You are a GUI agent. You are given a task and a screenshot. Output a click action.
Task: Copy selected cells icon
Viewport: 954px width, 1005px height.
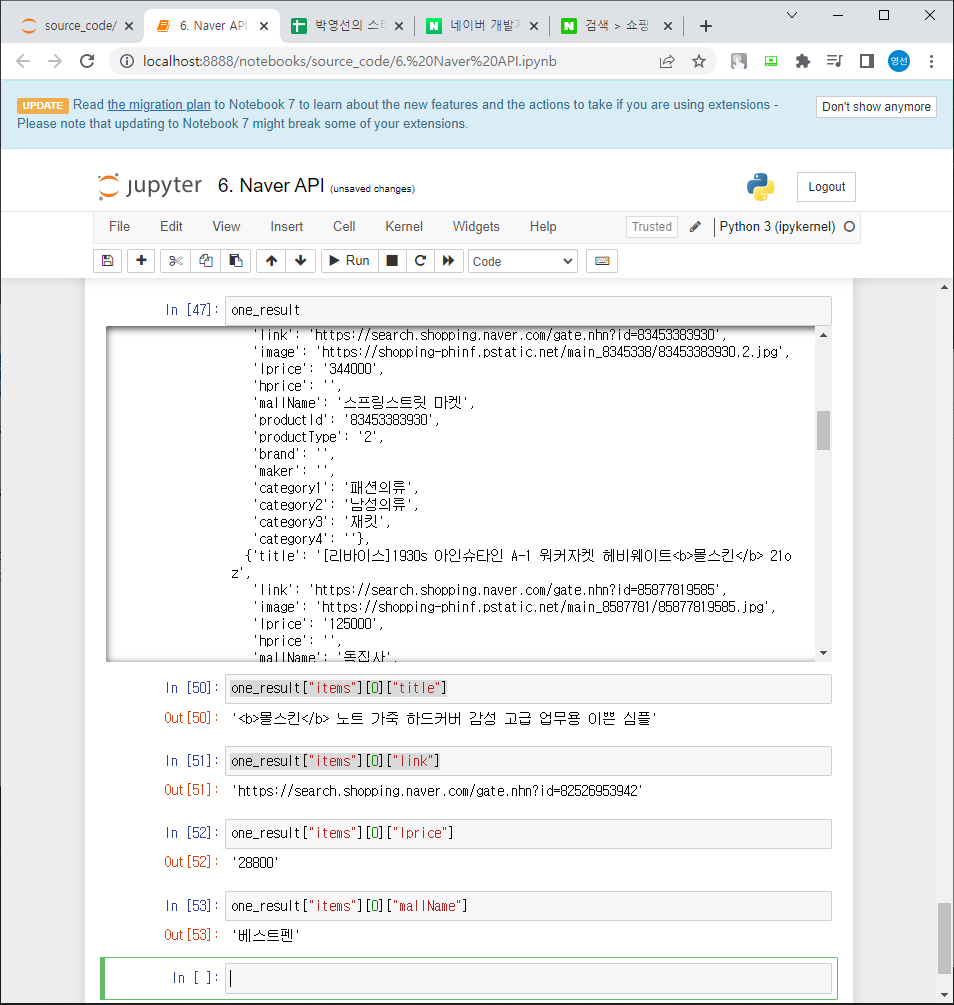pyautogui.click(x=206, y=261)
